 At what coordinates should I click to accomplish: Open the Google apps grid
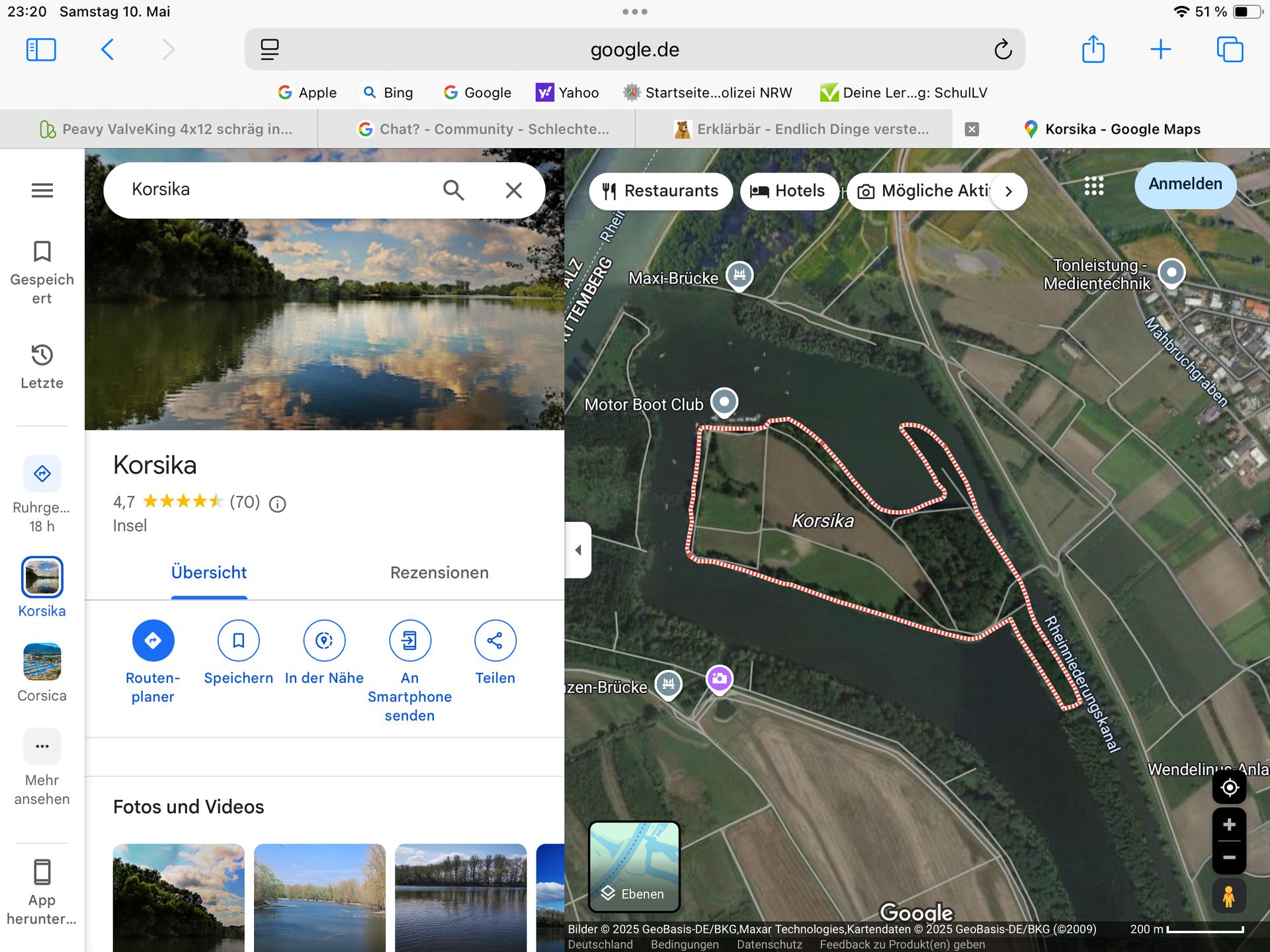point(1094,186)
